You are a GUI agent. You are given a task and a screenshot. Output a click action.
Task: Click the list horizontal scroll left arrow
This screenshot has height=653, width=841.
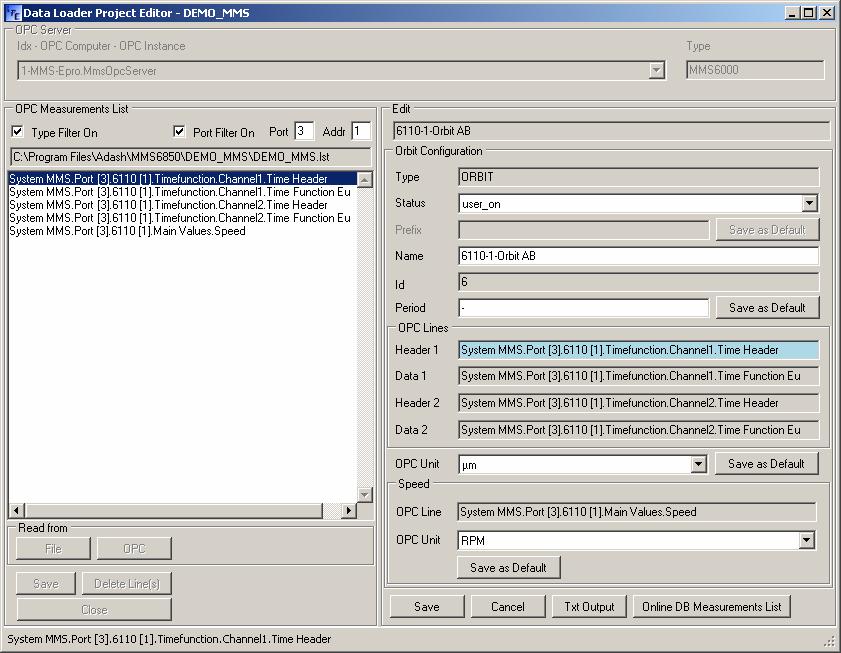point(17,510)
